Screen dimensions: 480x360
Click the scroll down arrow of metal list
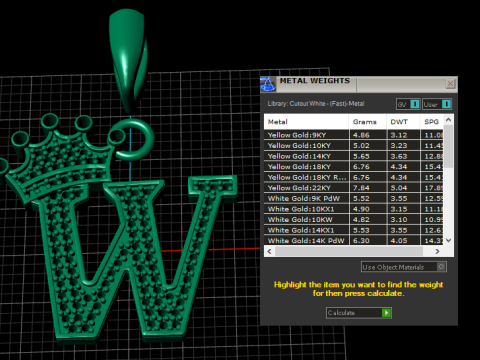449,240
